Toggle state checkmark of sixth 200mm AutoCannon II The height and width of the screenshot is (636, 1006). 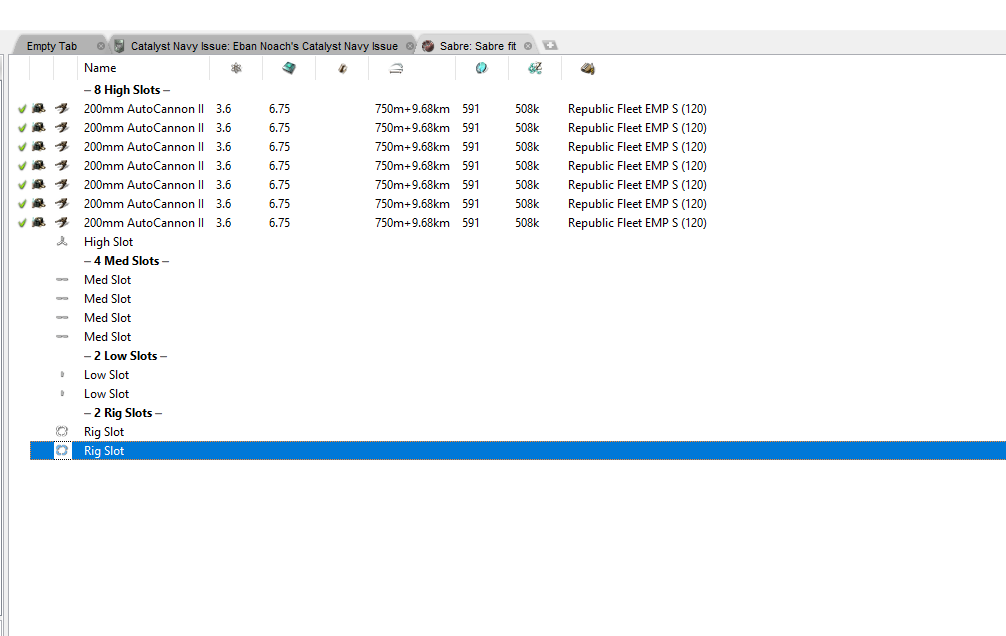pyautogui.click(x=22, y=204)
